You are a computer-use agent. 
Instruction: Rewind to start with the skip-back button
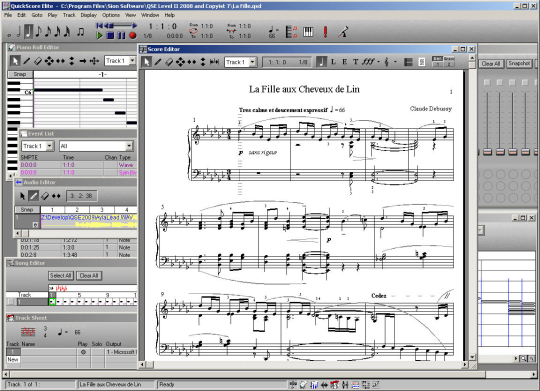tap(100, 25)
